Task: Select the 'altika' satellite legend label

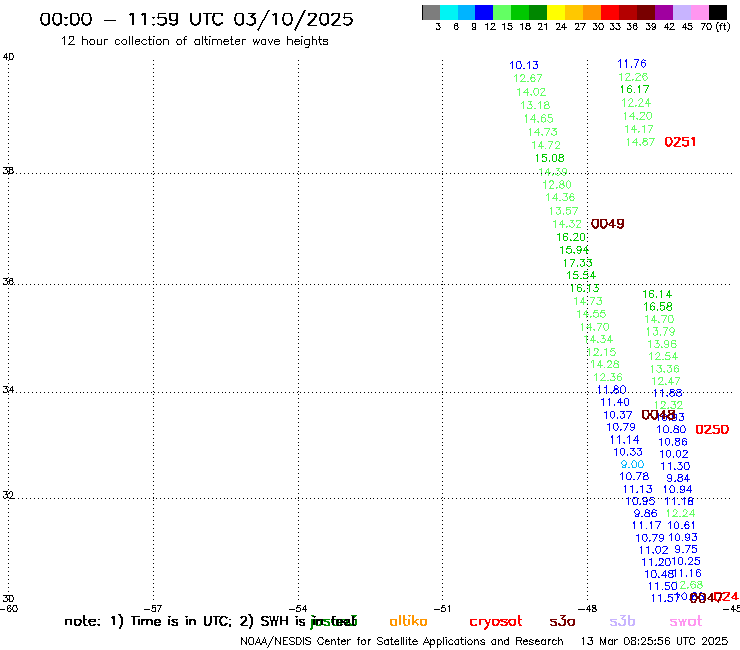Action: (408, 621)
